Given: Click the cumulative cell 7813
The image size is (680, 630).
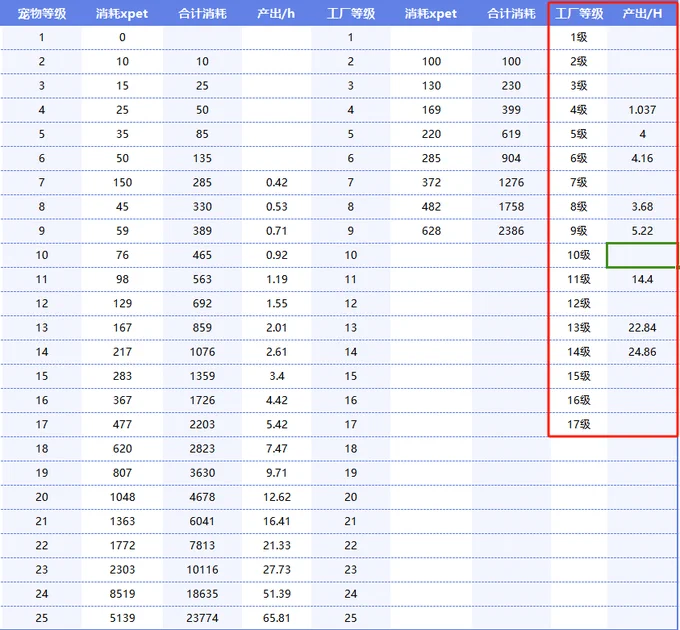Looking at the screenshot, I should (x=203, y=545).
